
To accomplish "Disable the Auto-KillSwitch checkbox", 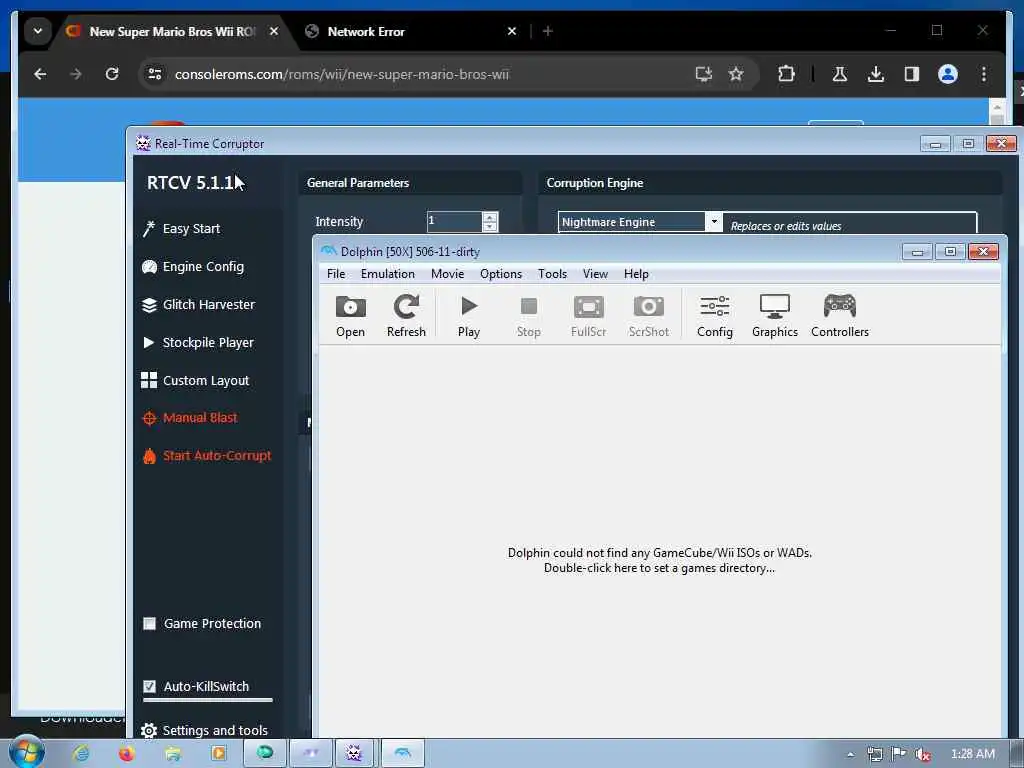I will [150, 686].
